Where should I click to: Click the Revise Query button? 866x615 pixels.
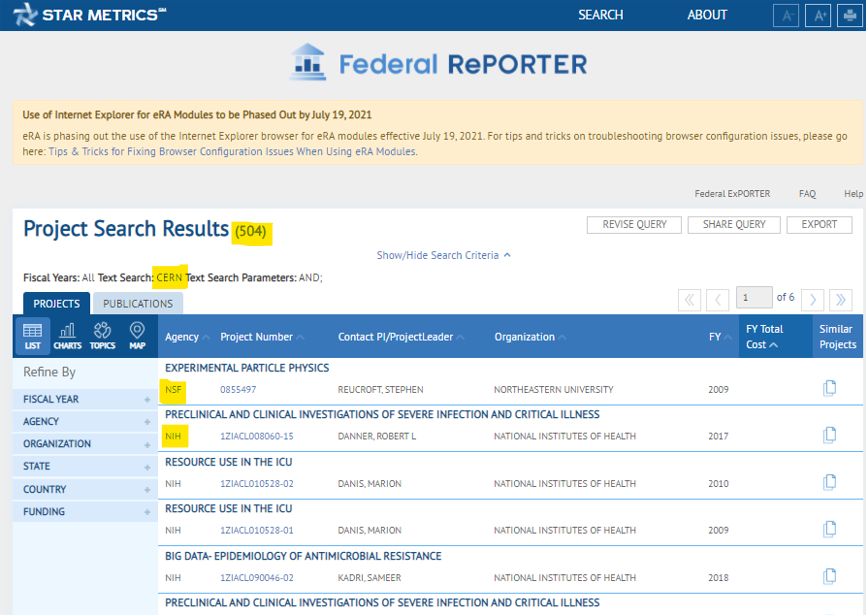[634, 225]
